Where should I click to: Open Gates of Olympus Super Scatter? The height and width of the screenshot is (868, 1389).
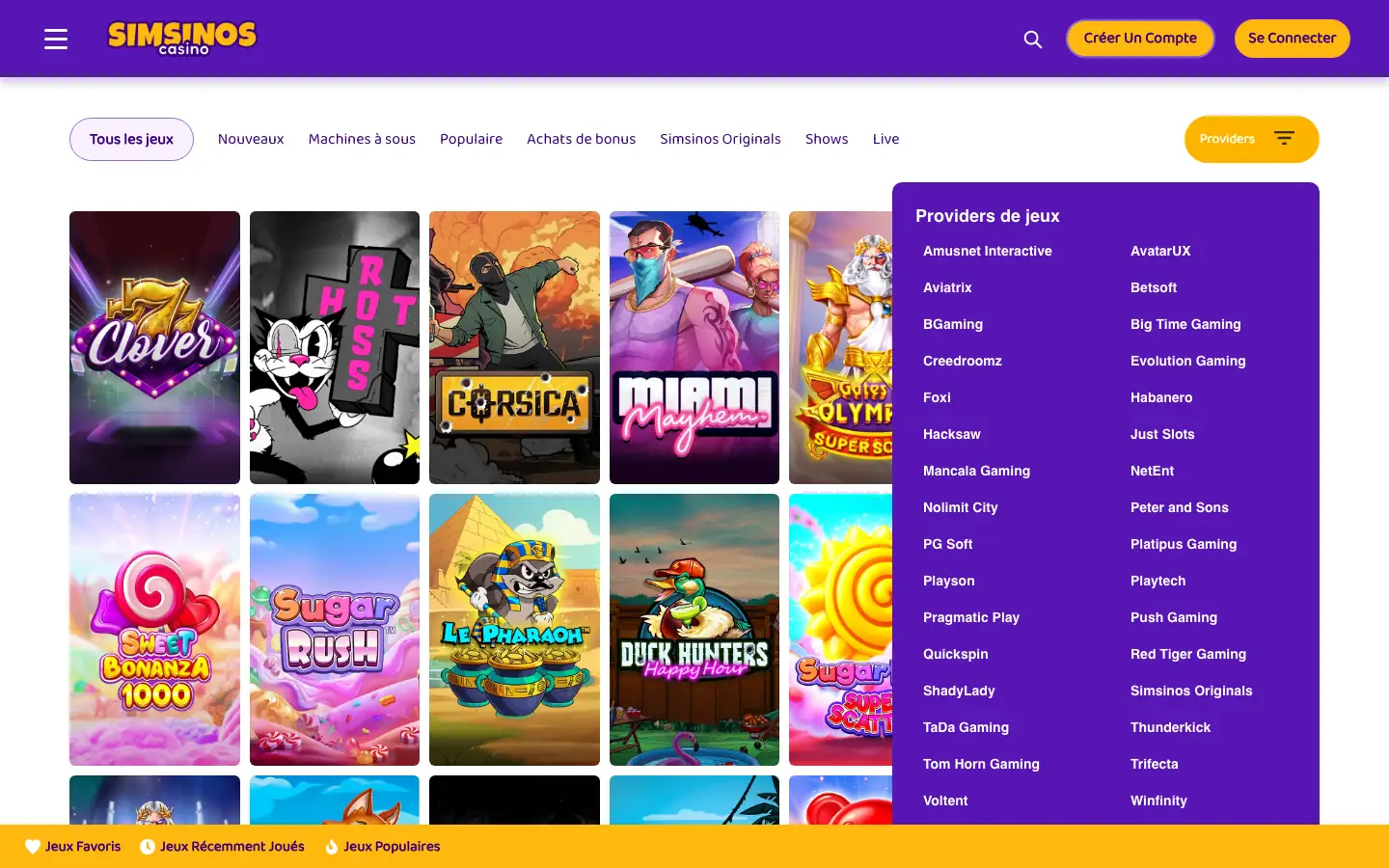coord(841,347)
